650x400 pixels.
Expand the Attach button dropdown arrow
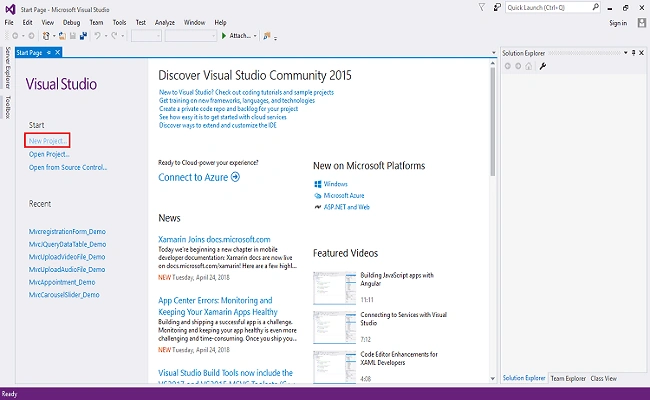tap(255, 36)
